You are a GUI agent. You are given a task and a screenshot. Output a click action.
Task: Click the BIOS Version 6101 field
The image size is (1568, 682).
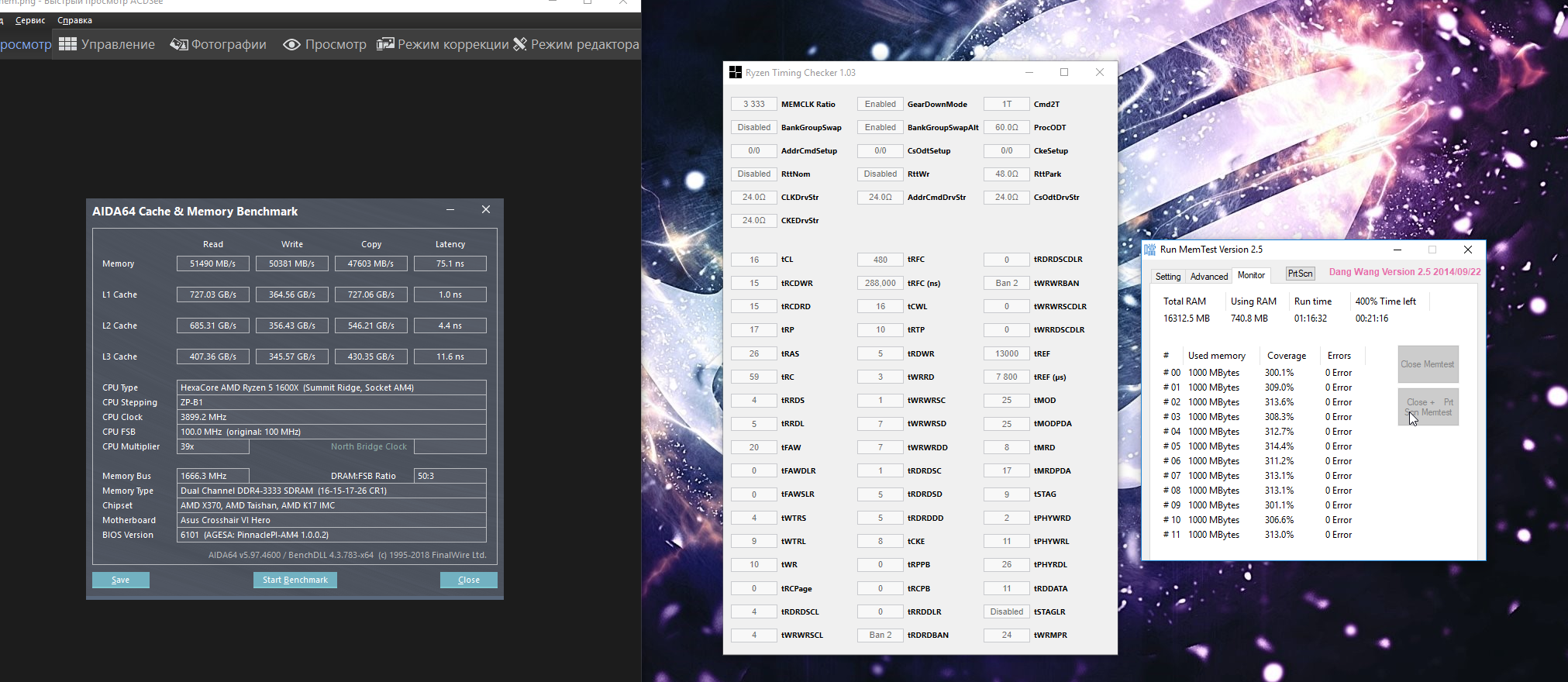coord(332,535)
